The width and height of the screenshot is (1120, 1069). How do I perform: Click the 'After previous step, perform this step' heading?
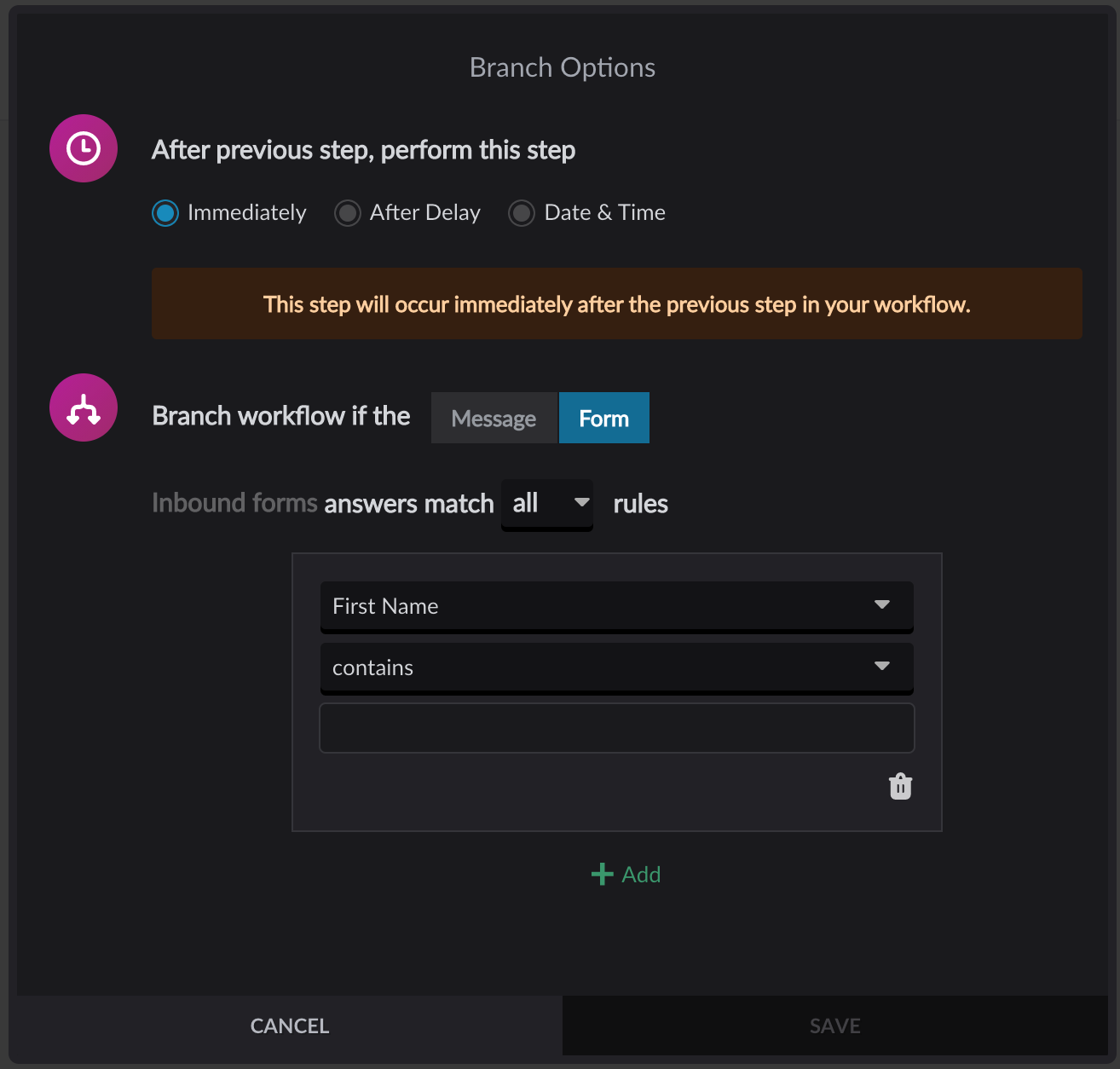(x=363, y=150)
